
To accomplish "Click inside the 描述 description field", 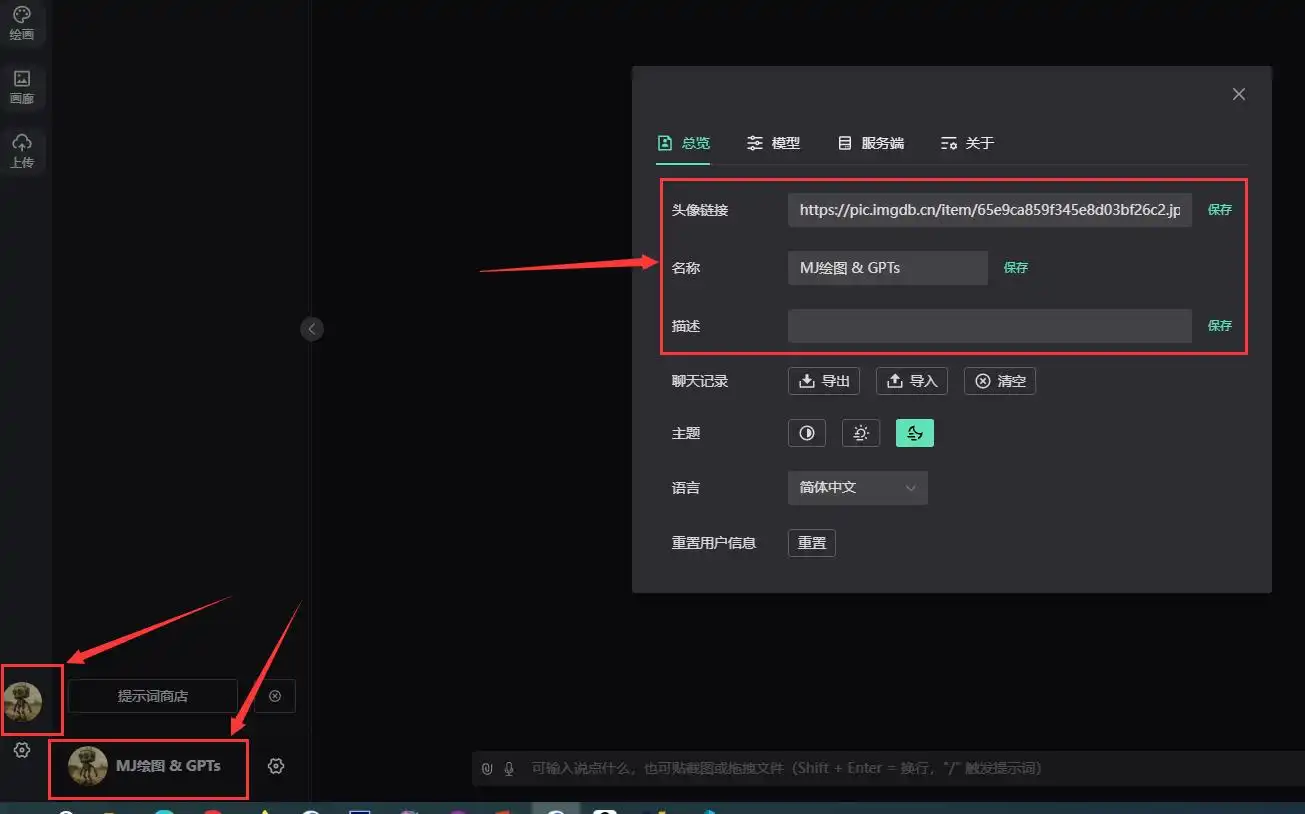I will point(988,325).
